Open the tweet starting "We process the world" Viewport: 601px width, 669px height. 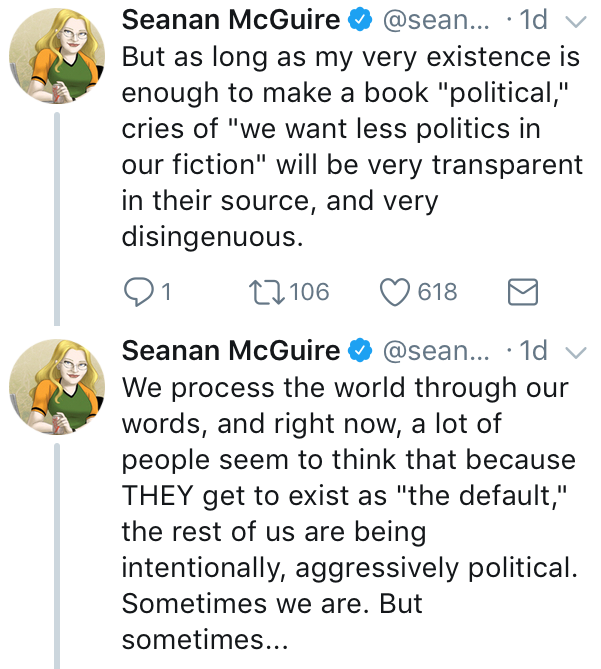coord(350,500)
